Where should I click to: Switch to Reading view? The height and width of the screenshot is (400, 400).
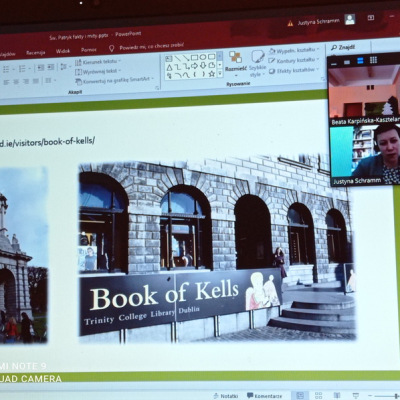[x=337, y=395]
